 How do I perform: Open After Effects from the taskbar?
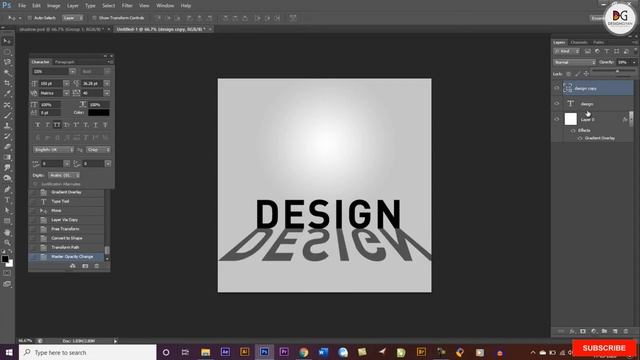tap(225, 352)
